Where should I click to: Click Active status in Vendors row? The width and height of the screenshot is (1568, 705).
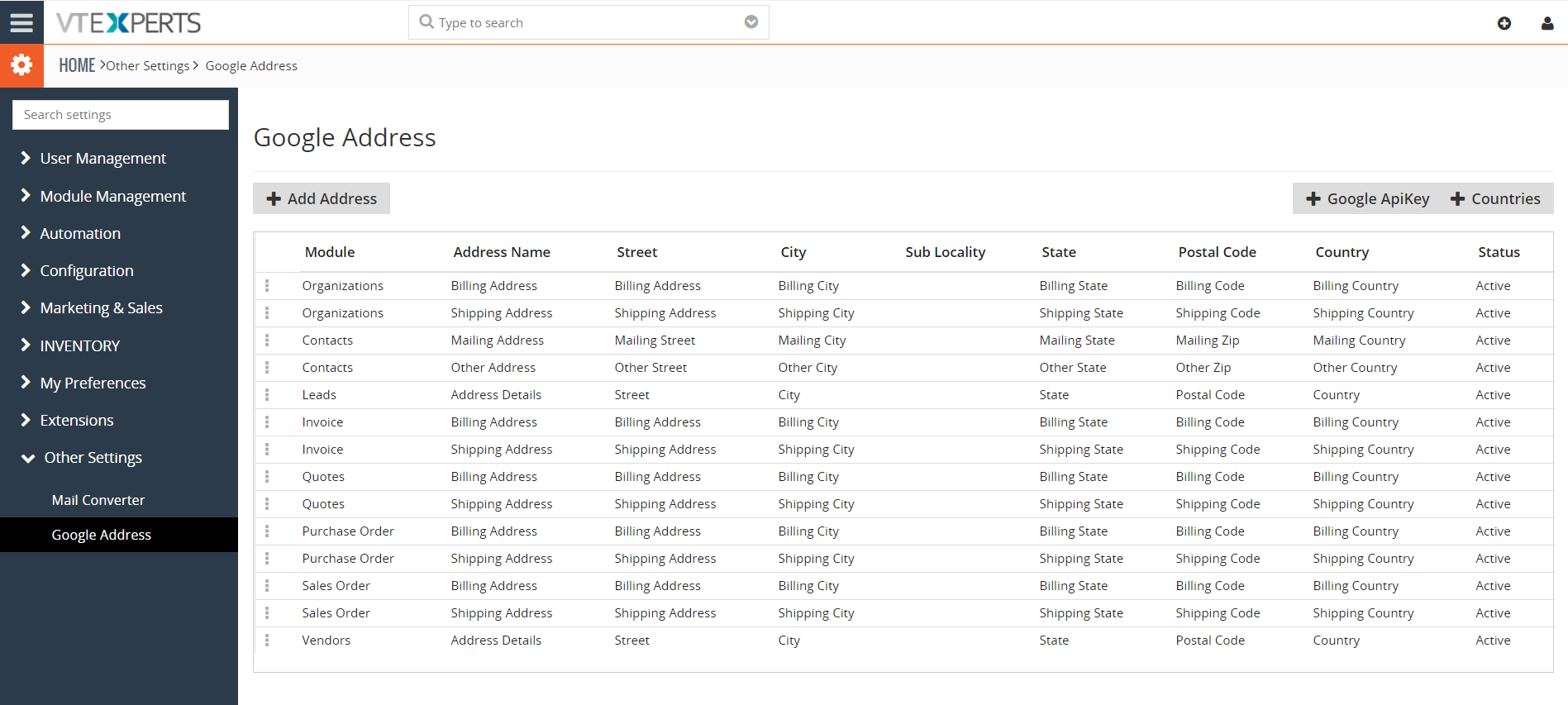click(1493, 640)
